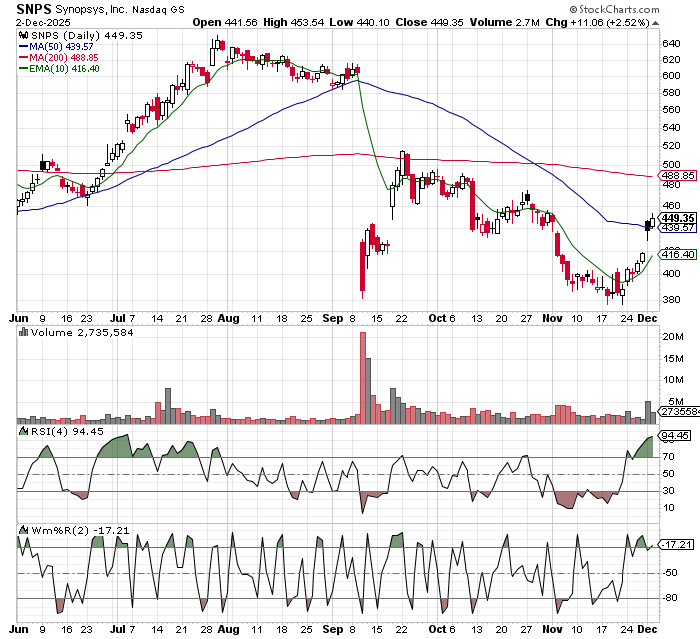Click the 520 price axis label

pos(671,146)
